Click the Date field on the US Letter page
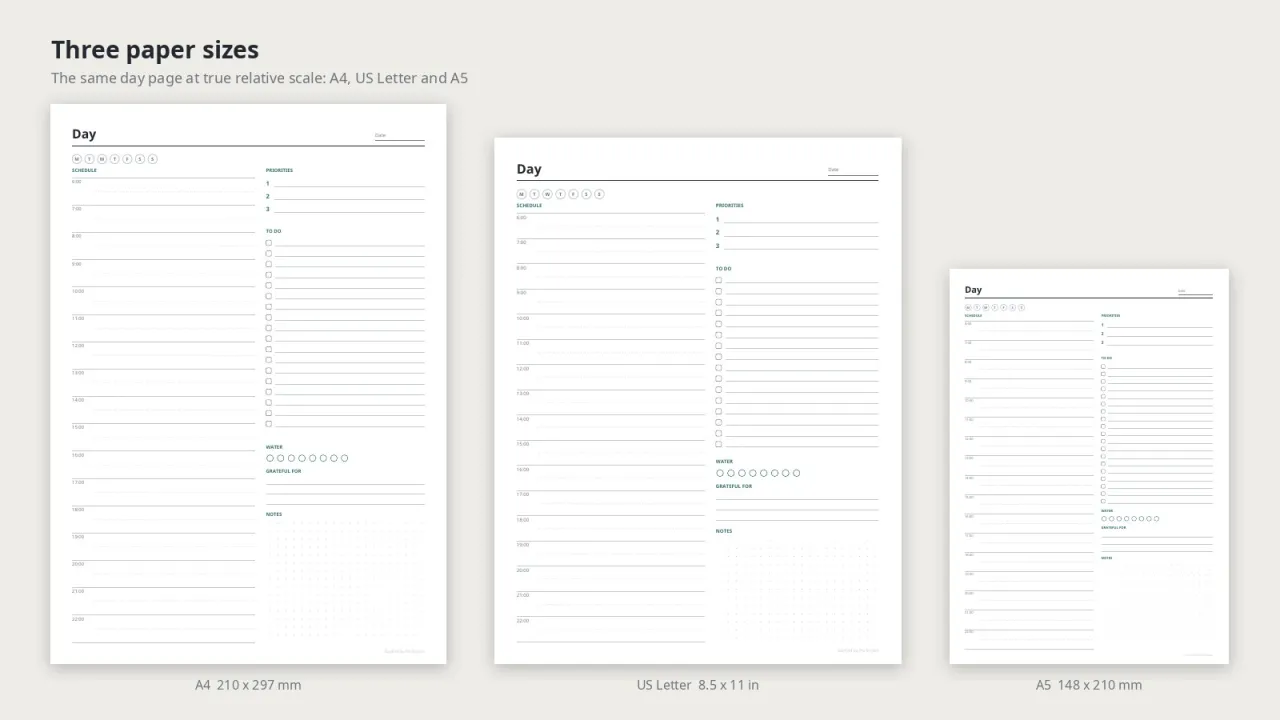Viewport: 1280px width, 720px height. click(853, 171)
